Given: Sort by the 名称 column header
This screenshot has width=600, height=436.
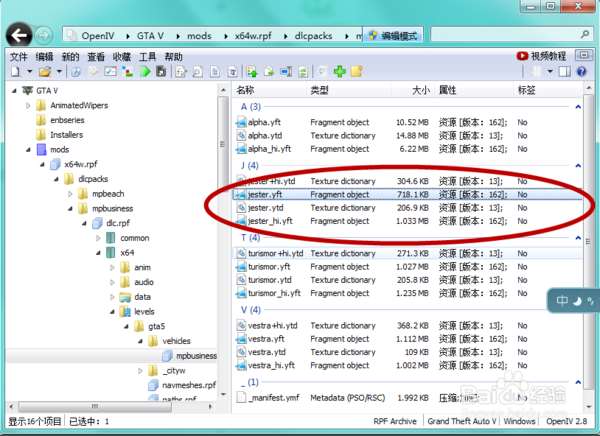Looking at the screenshot, I should click(x=245, y=90).
